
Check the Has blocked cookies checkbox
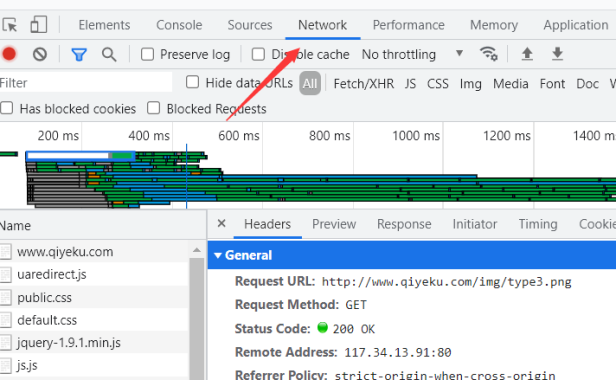pyautogui.click(x=7, y=108)
